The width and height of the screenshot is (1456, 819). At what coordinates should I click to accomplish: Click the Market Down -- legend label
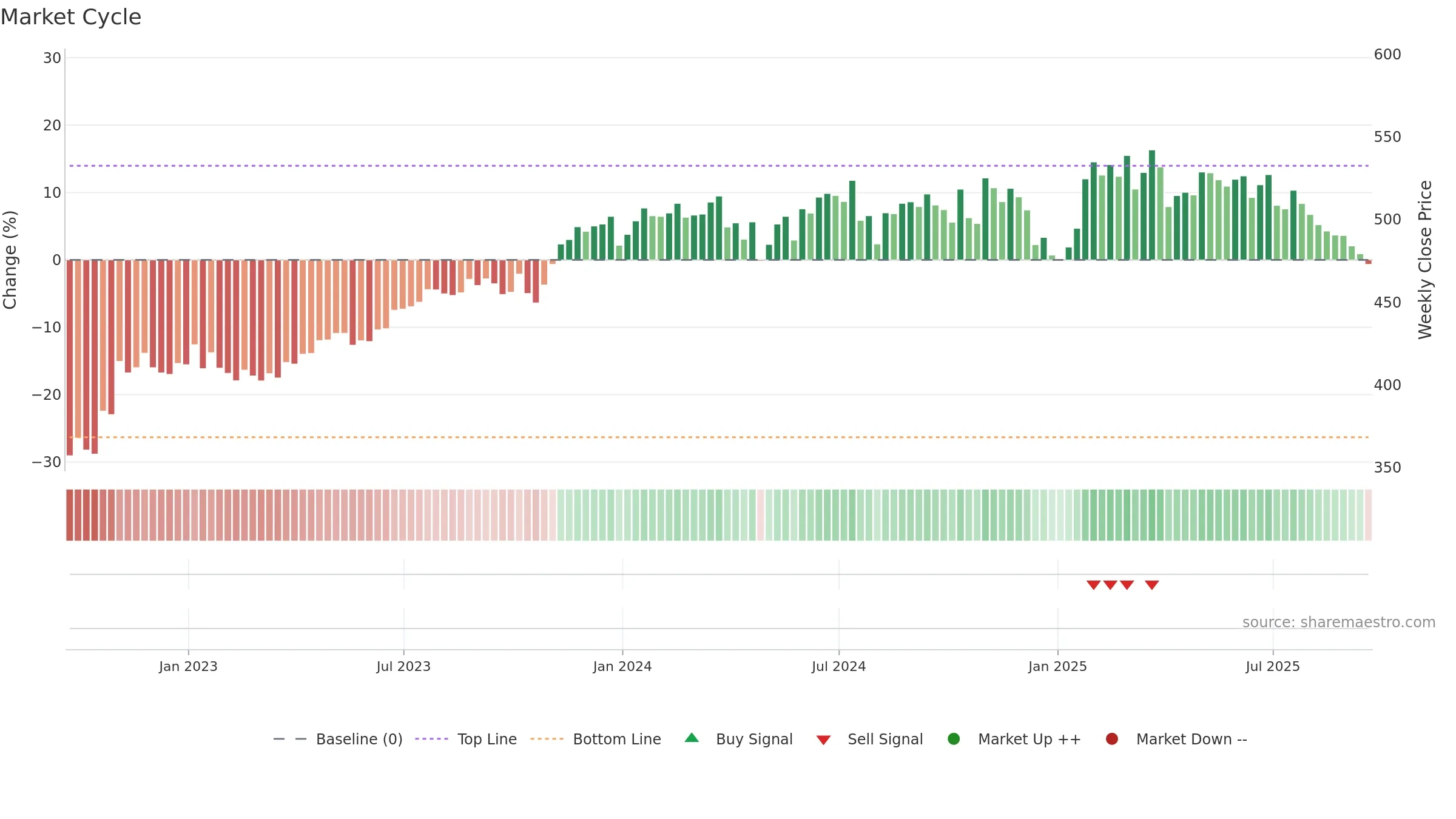pos(1191,739)
